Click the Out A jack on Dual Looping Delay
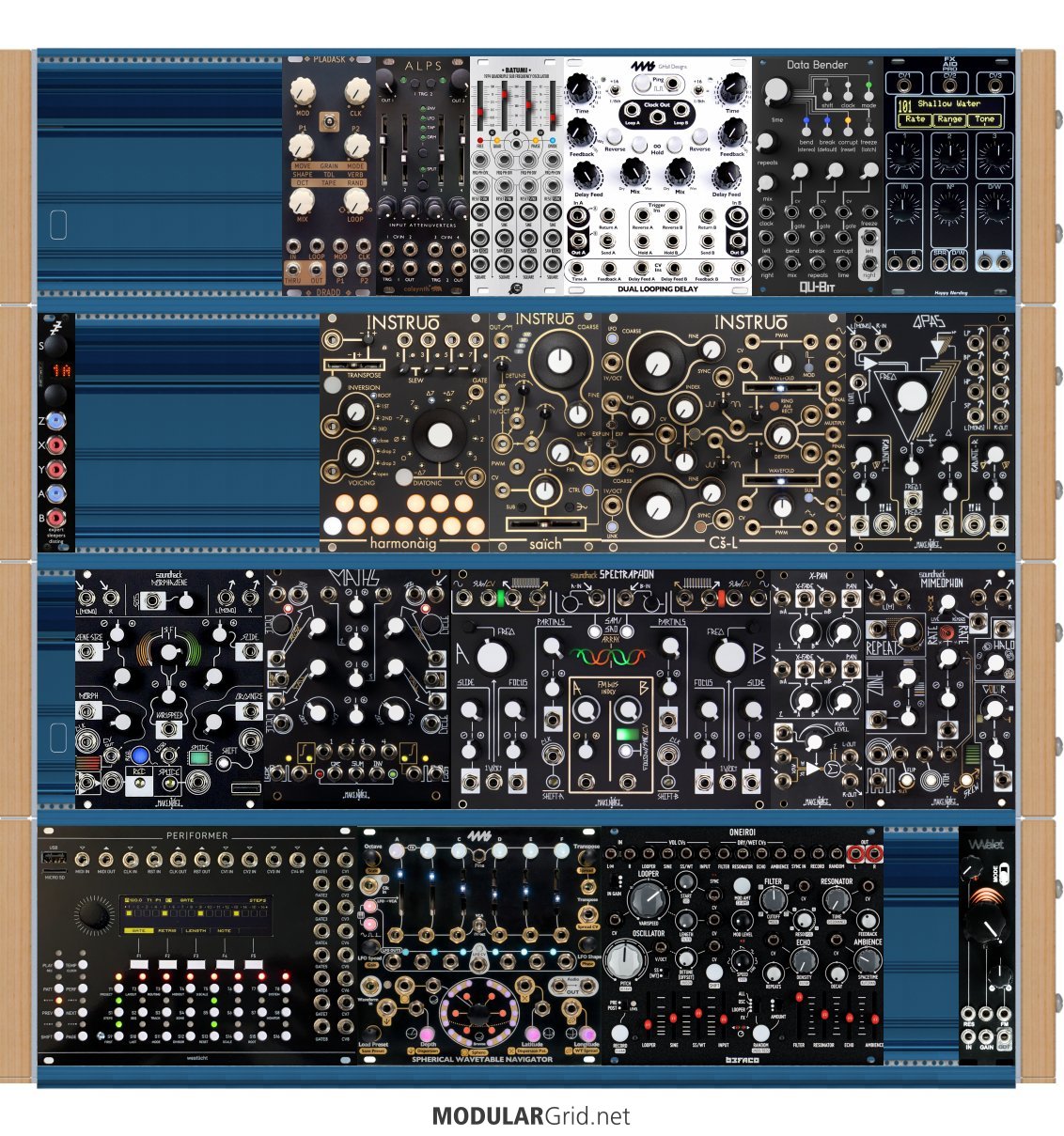 click(x=578, y=241)
